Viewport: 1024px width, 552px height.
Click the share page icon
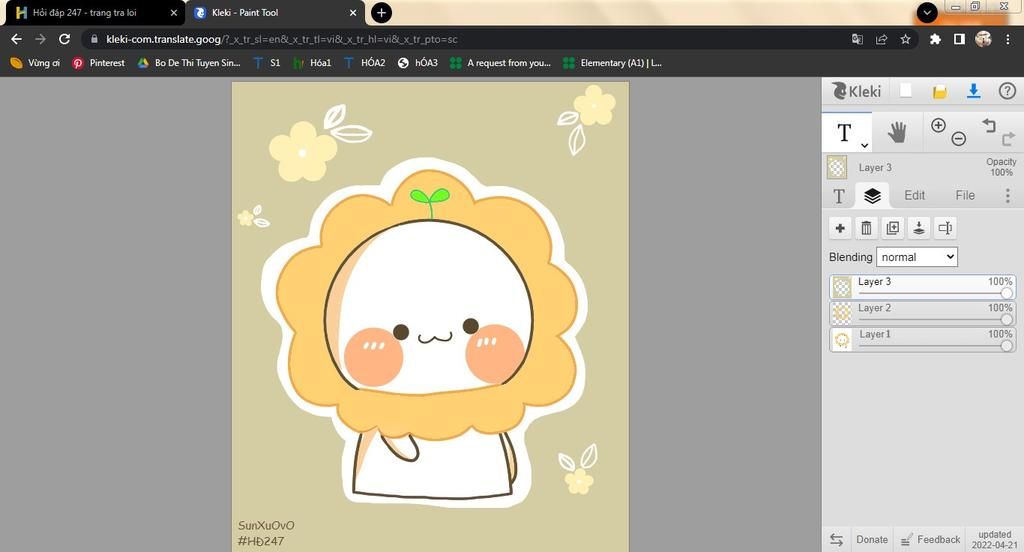[881, 39]
